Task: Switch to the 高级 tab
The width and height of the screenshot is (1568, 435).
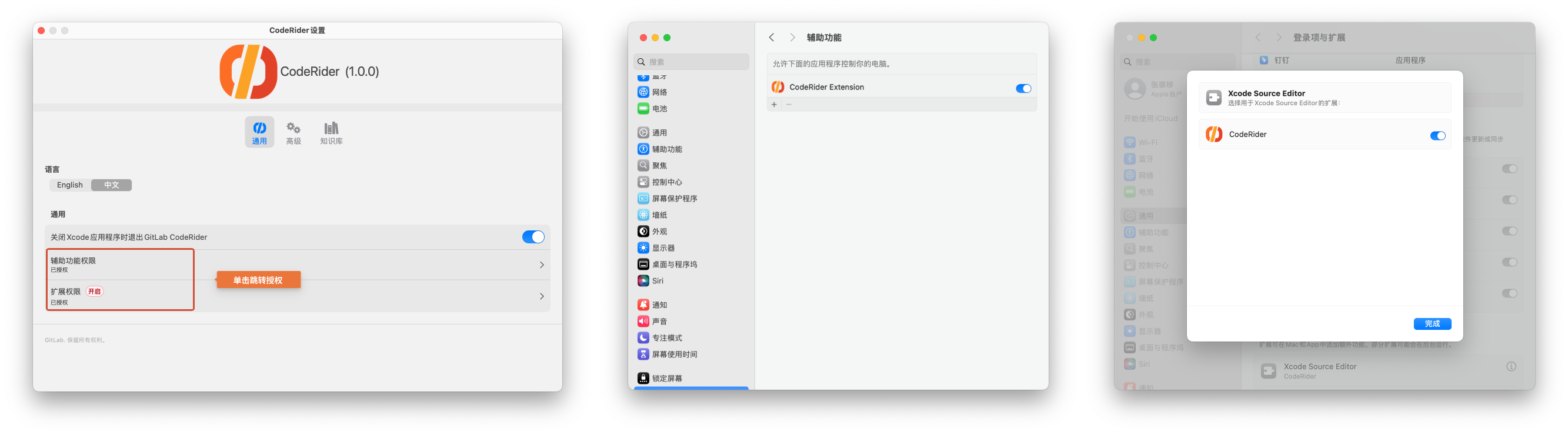Action: click(x=293, y=132)
